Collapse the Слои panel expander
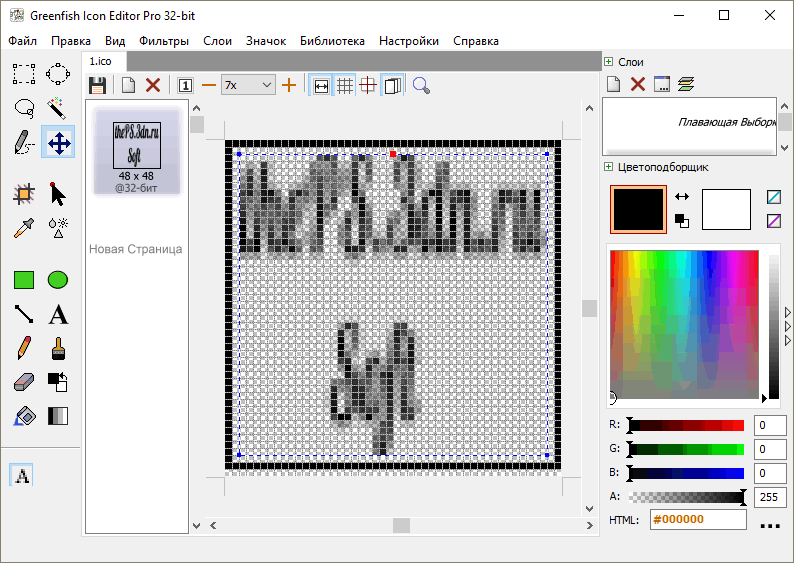Screen dimensions: 794x563 click(608, 61)
